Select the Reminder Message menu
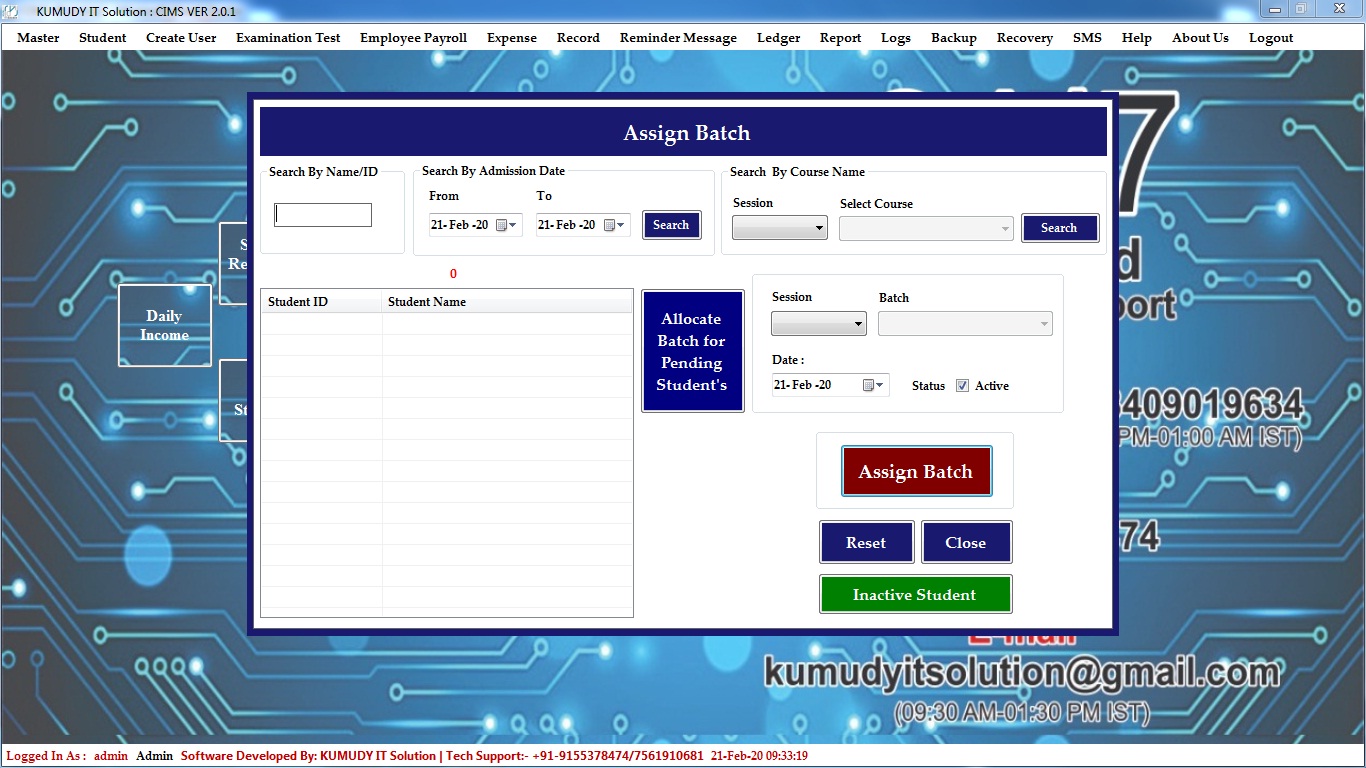1366x768 pixels. pos(678,38)
